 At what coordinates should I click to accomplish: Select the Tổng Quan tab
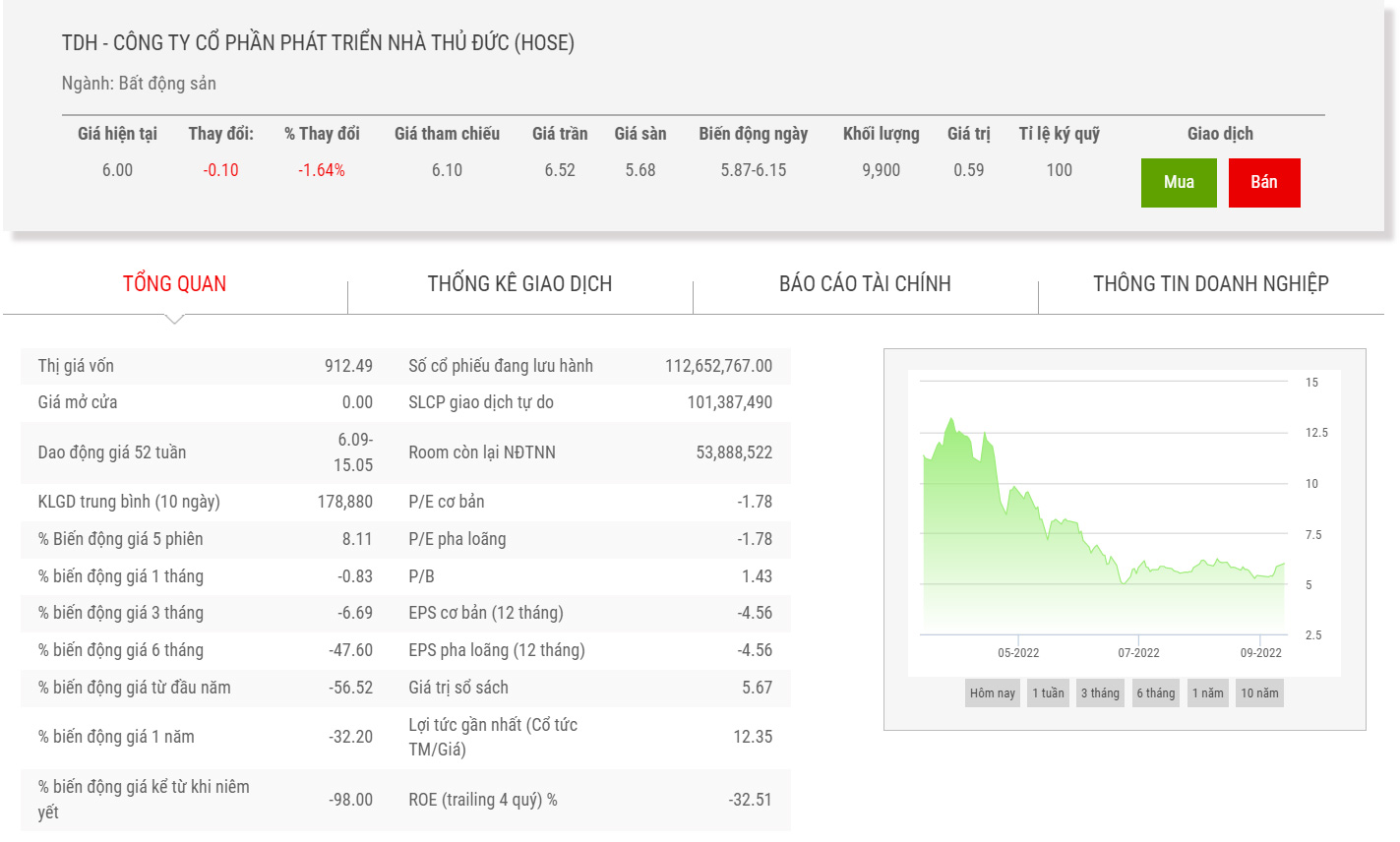(174, 284)
